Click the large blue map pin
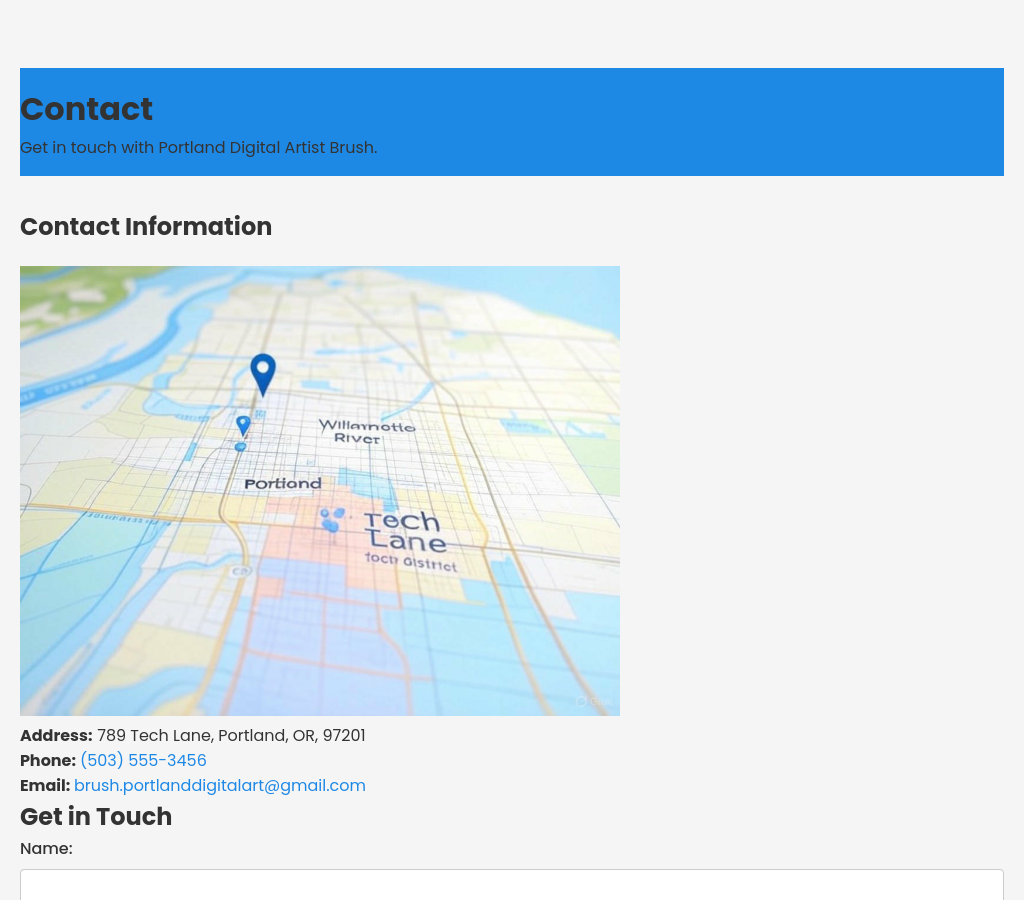 point(263,372)
